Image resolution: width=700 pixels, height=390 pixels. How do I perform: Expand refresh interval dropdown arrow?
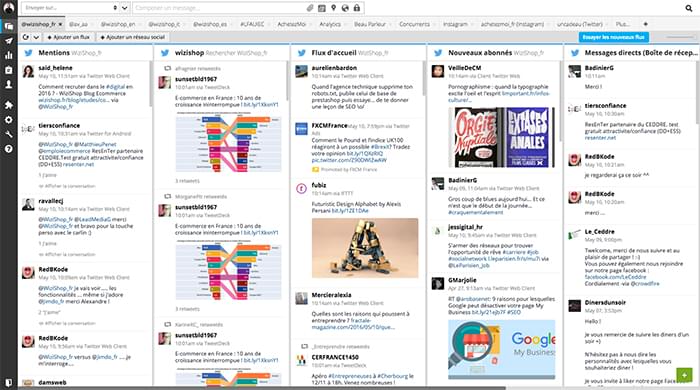click(36, 37)
